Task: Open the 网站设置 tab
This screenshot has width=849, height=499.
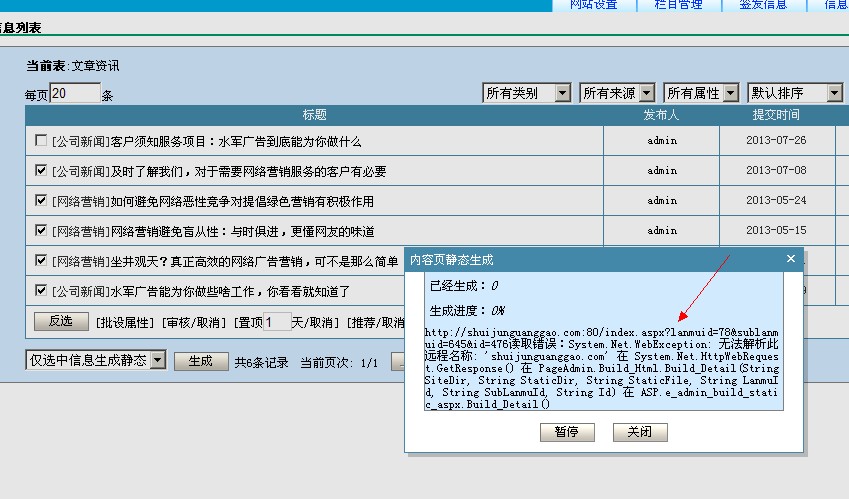Action: (x=594, y=5)
